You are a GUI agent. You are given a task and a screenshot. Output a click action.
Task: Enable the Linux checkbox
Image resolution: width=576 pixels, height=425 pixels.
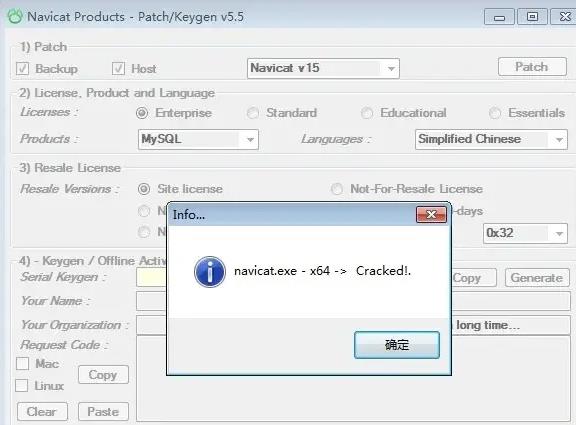[22, 386]
